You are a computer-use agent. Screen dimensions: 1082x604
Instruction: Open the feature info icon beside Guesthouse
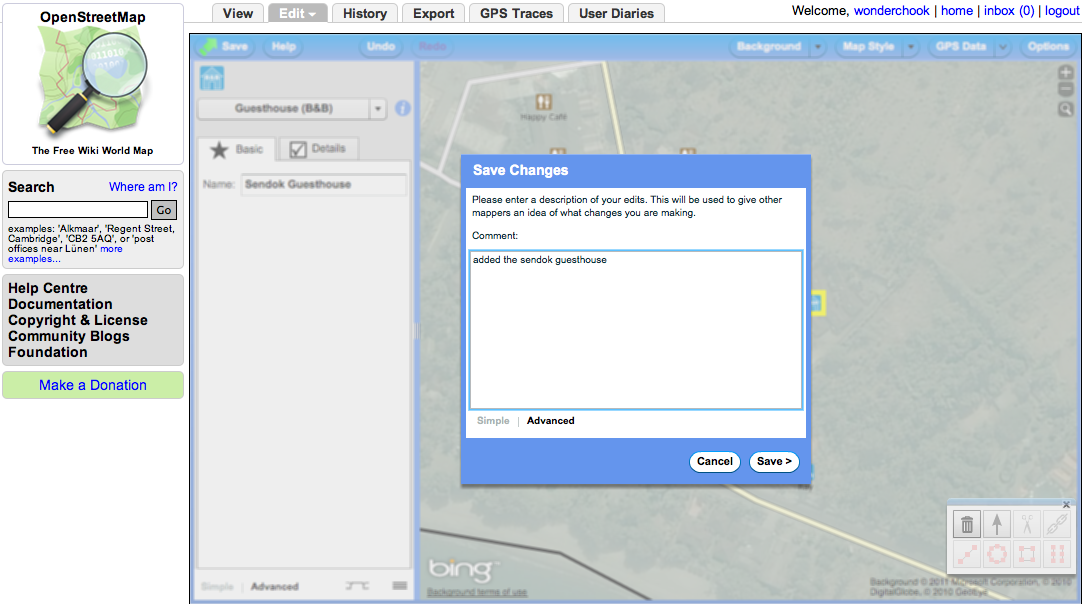pos(402,108)
